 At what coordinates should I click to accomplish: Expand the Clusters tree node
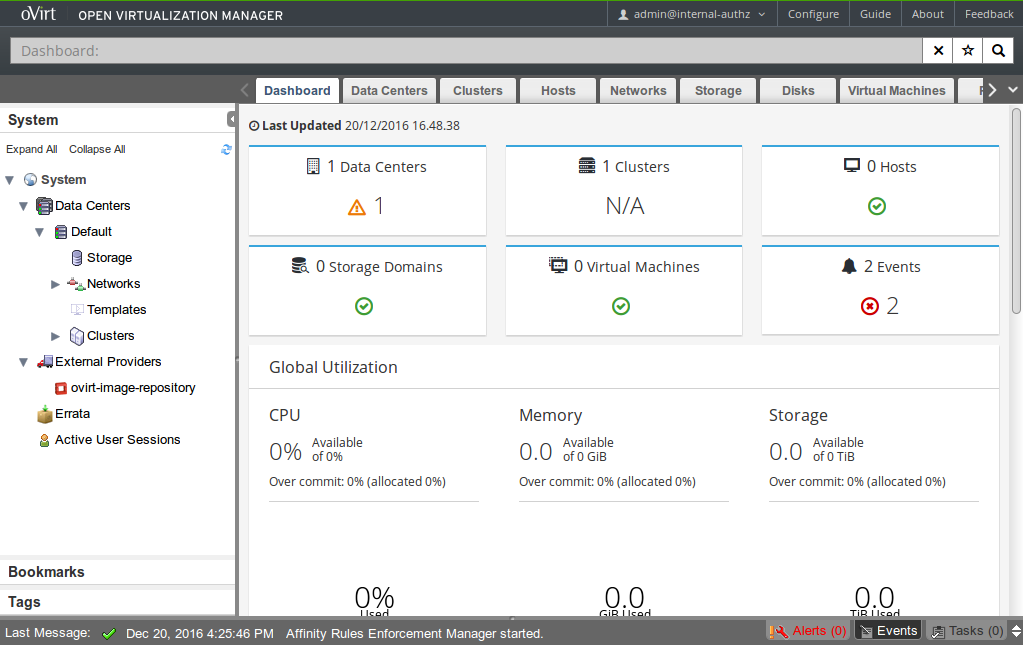55,337
